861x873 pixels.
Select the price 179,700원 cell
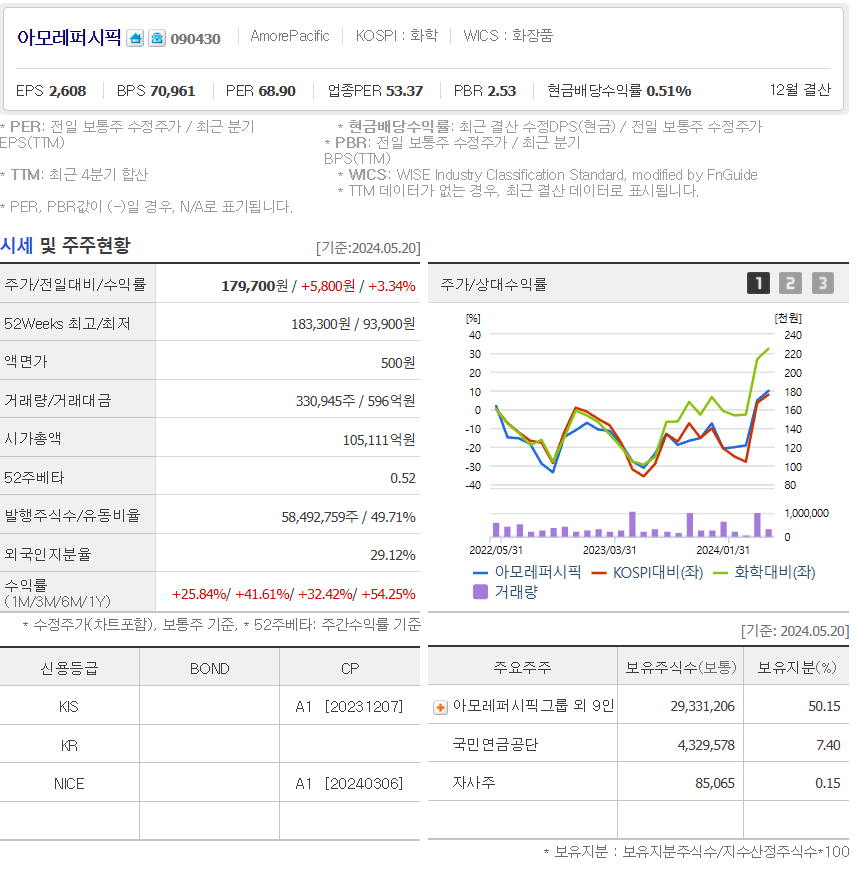point(255,286)
